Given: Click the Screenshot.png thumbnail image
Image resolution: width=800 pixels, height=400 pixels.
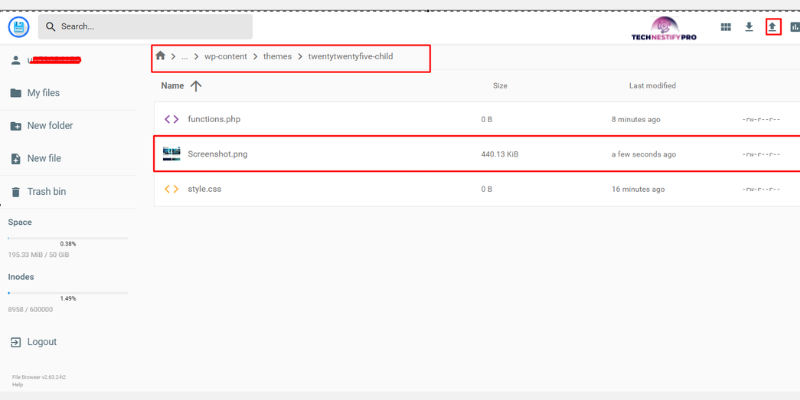Looking at the screenshot, I should click(x=171, y=154).
